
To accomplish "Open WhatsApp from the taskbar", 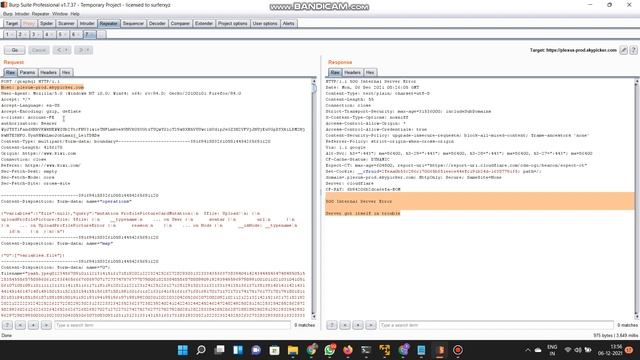I will tap(330, 350).
